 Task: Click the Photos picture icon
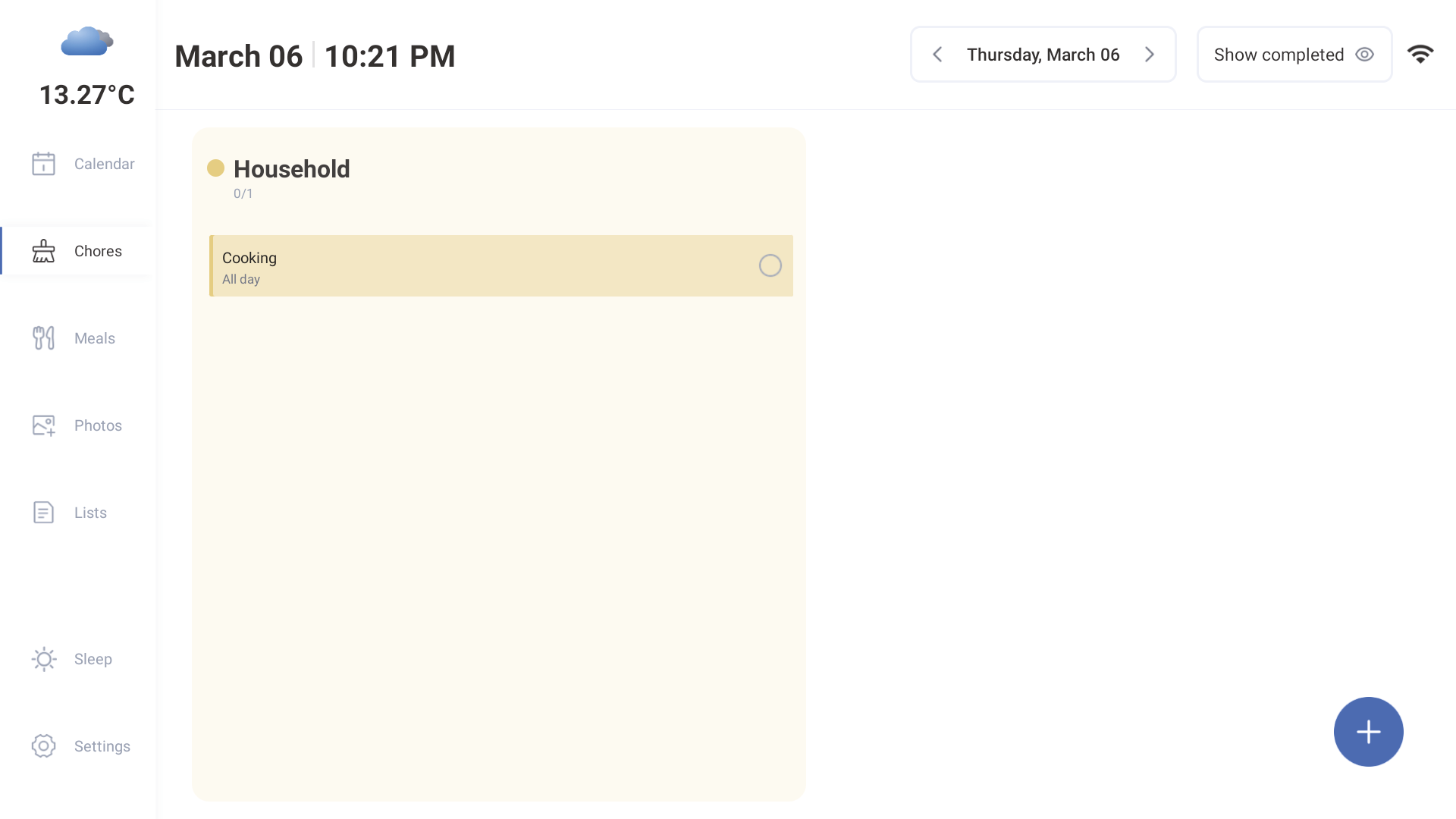pos(43,425)
